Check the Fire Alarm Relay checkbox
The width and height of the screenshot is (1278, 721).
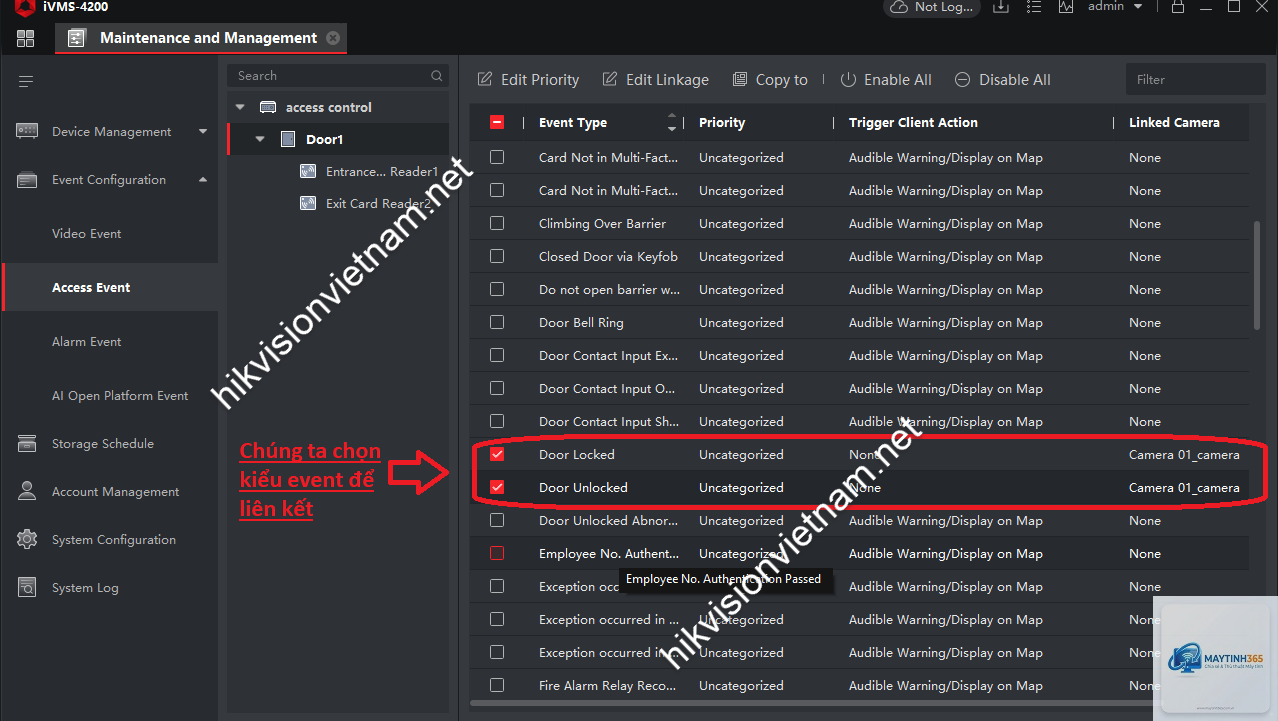pyautogui.click(x=497, y=685)
